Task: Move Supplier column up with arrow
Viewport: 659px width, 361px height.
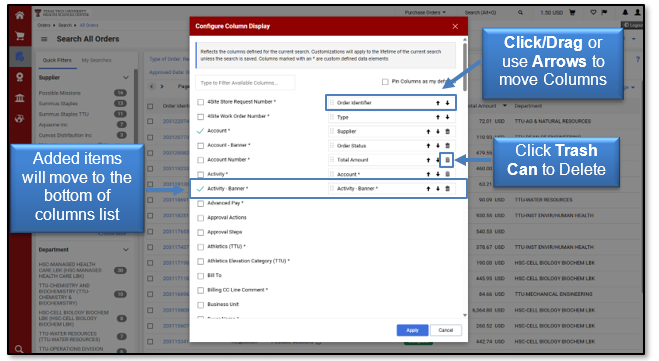Action: click(428, 132)
